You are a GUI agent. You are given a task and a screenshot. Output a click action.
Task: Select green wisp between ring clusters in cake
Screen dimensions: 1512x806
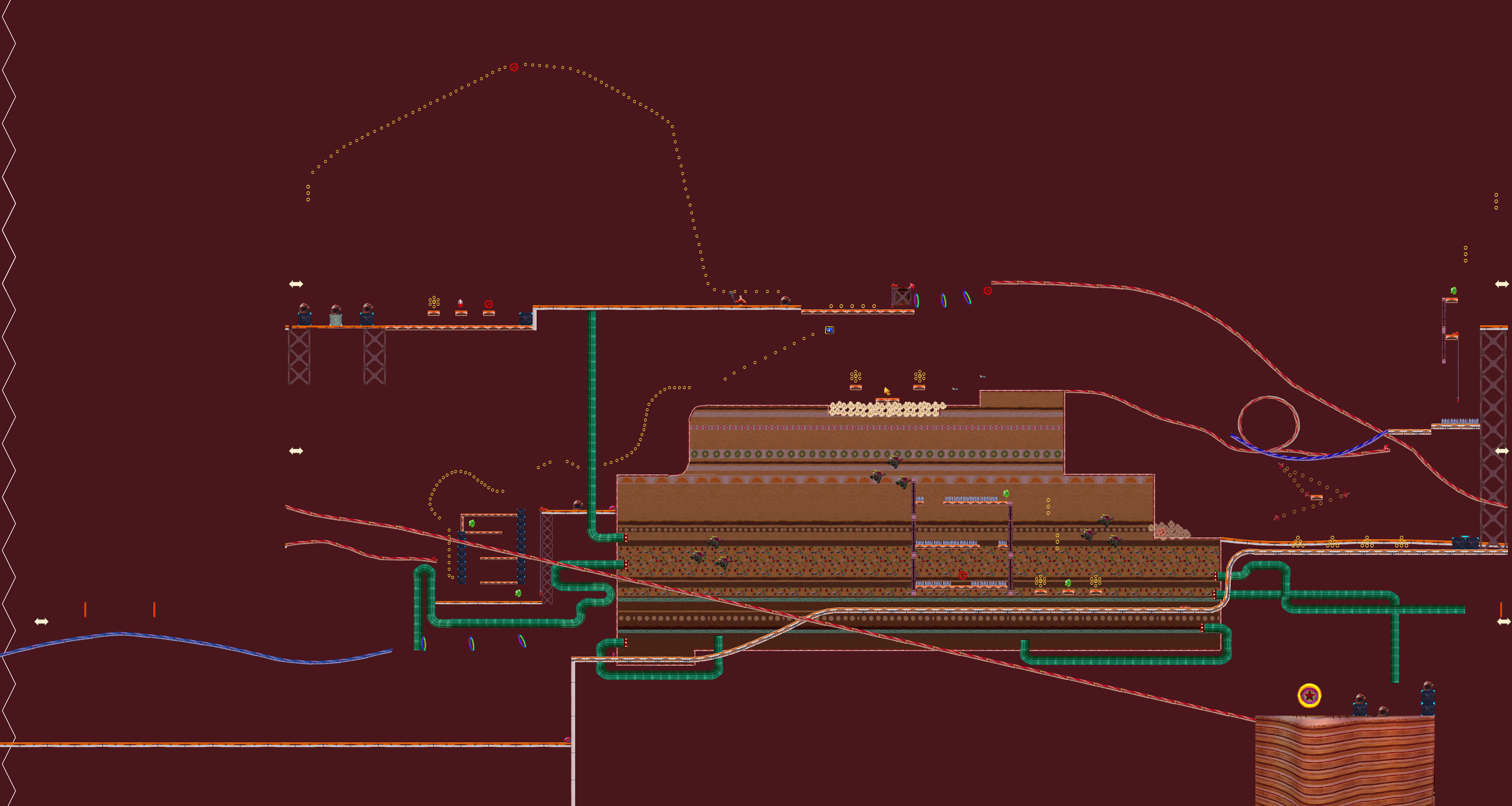[1068, 583]
